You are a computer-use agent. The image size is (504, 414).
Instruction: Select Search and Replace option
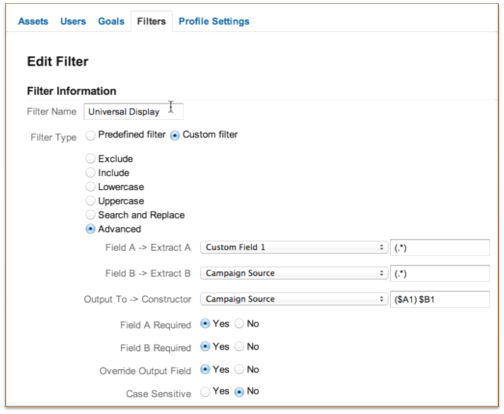(90, 215)
